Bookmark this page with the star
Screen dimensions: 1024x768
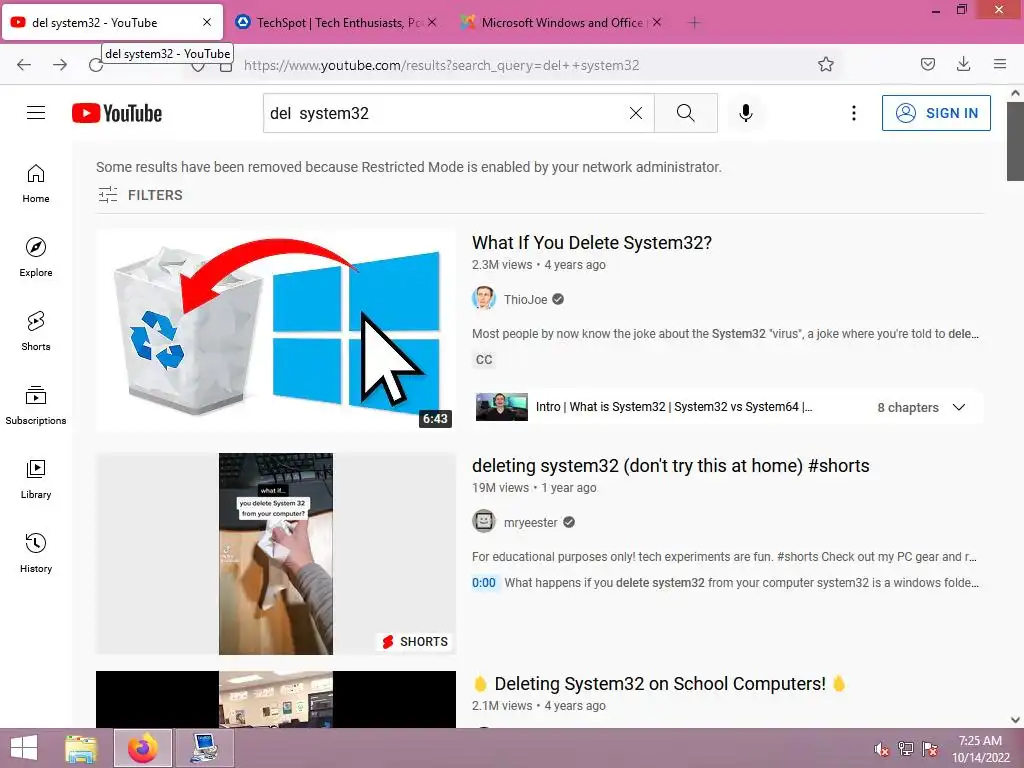point(826,64)
